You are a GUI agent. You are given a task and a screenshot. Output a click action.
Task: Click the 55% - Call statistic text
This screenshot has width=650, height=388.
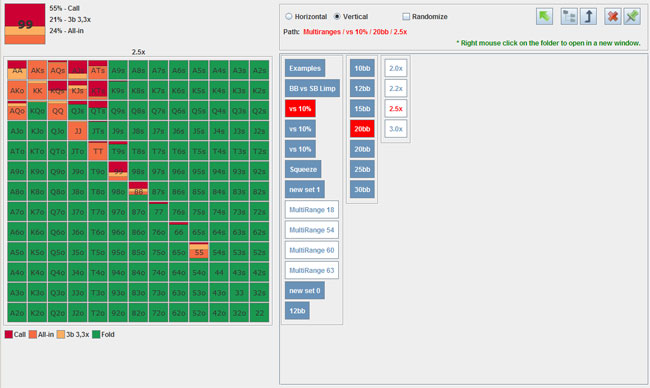[64, 8]
